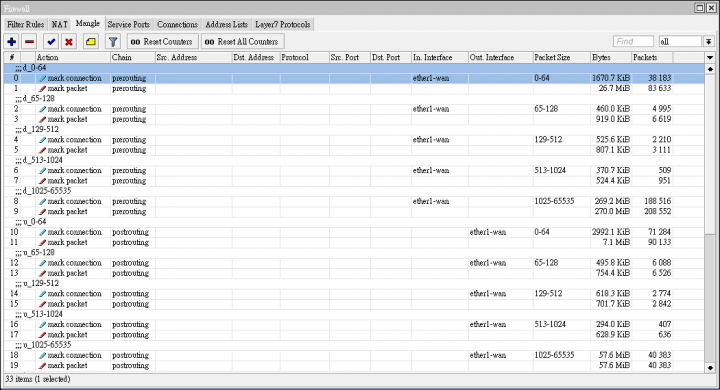This screenshot has height=390, width=720.
Task: Click mark connection icon in rule 0
Action: pyautogui.click(x=42, y=78)
